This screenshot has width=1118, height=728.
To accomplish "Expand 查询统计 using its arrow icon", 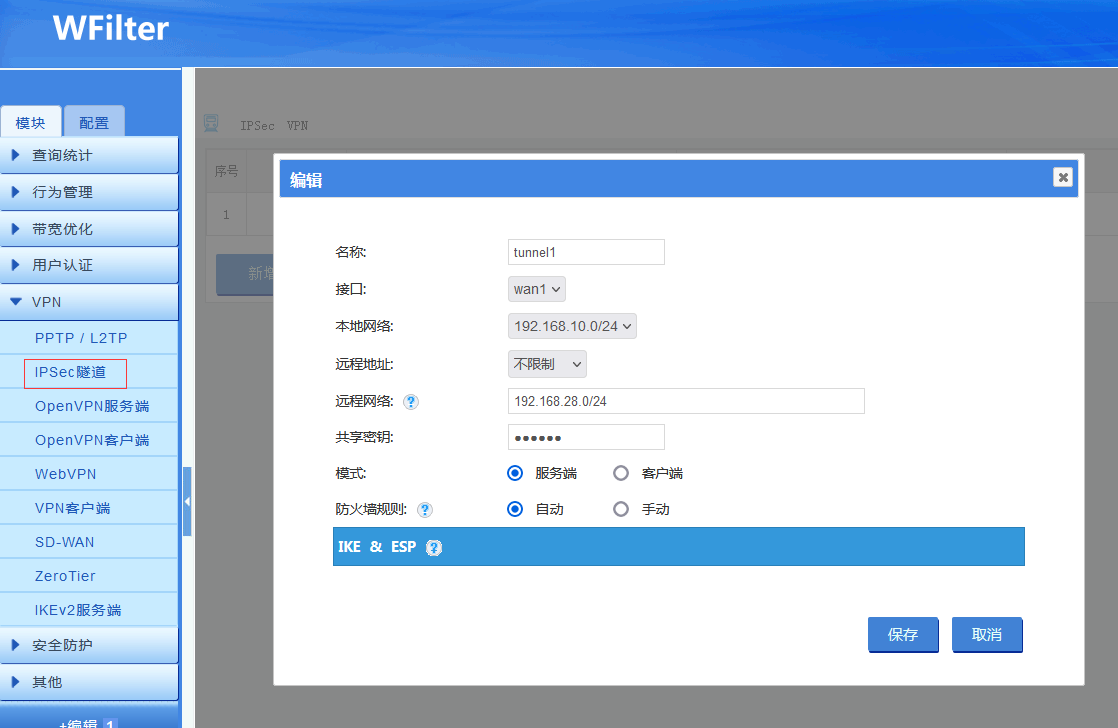I will (16, 155).
